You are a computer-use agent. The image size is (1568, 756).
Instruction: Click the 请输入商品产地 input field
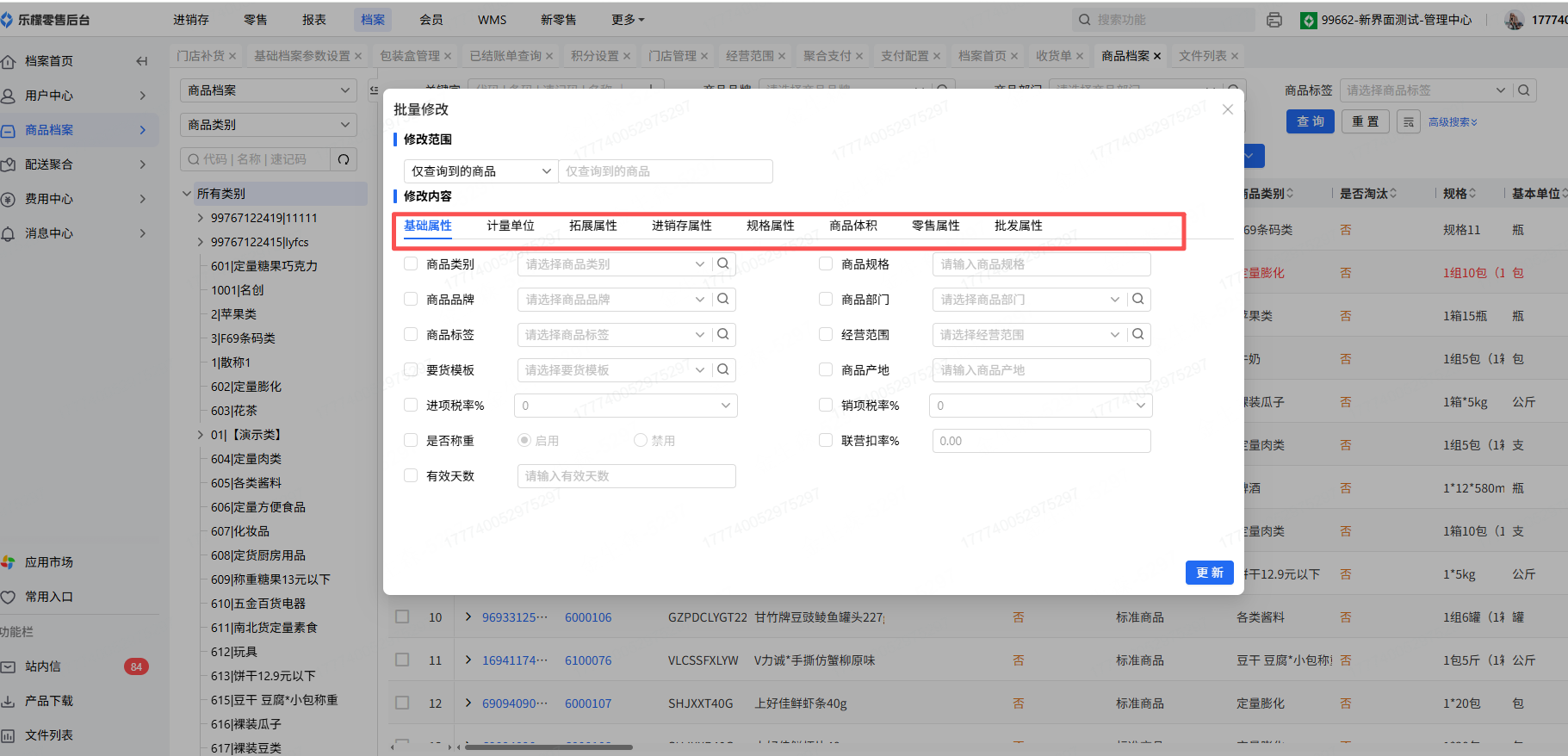pyautogui.click(x=1042, y=370)
